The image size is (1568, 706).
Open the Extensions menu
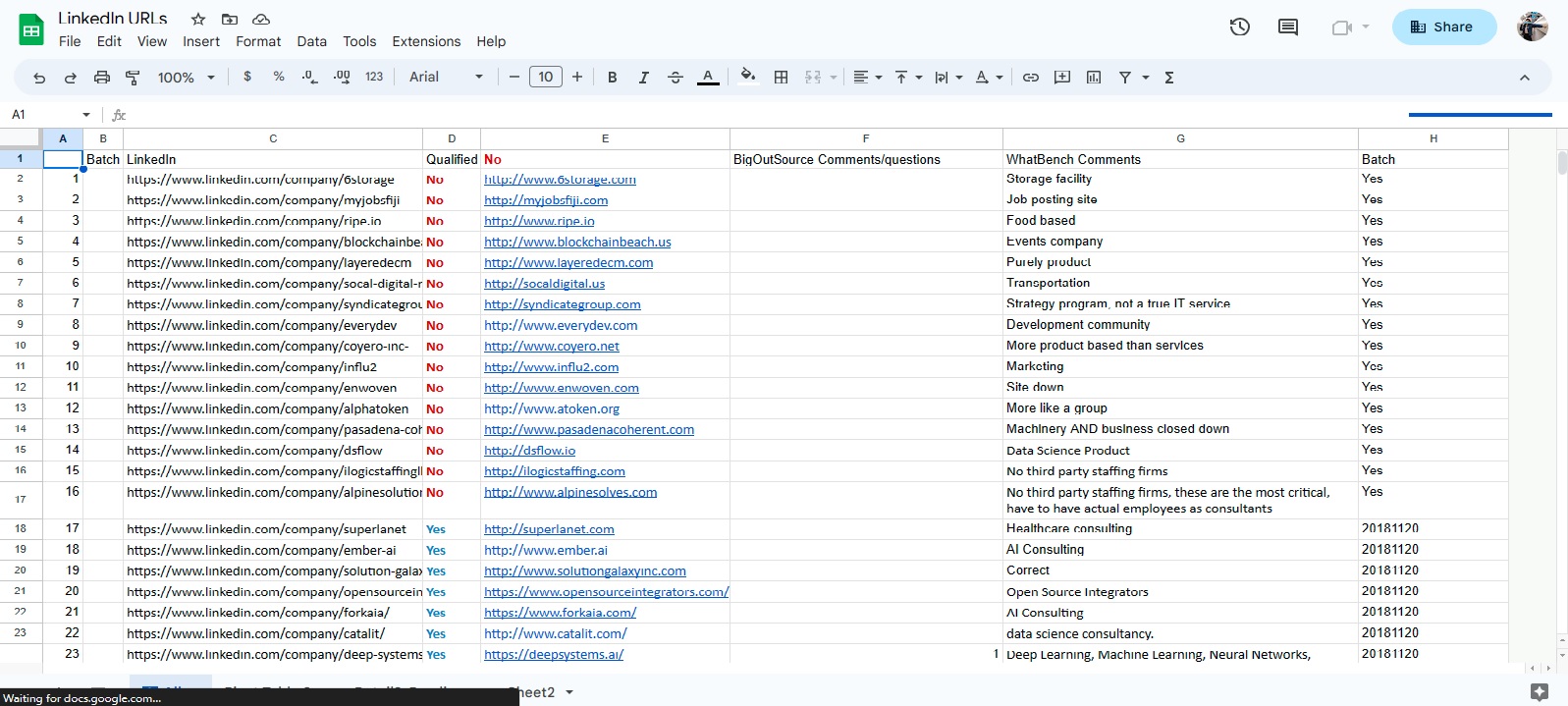[425, 41]
